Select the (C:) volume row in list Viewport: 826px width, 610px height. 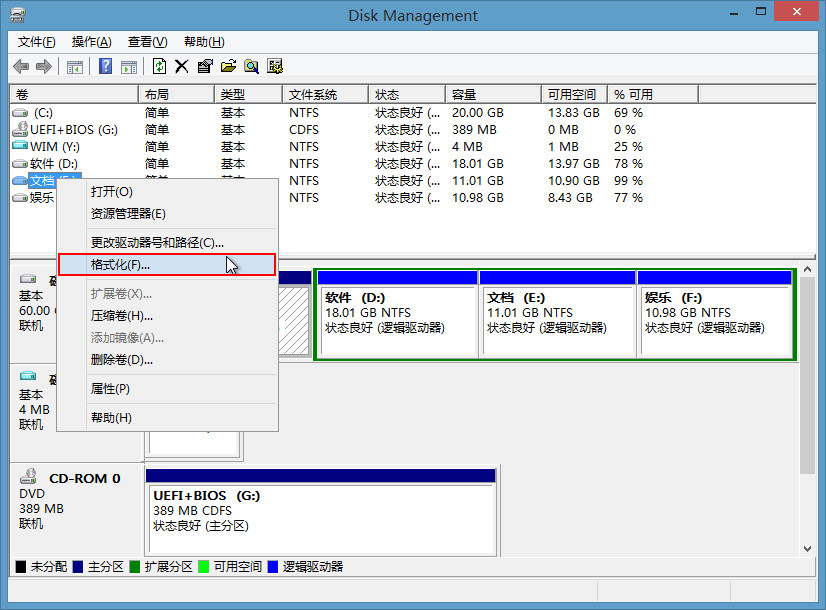pos(43,113)
